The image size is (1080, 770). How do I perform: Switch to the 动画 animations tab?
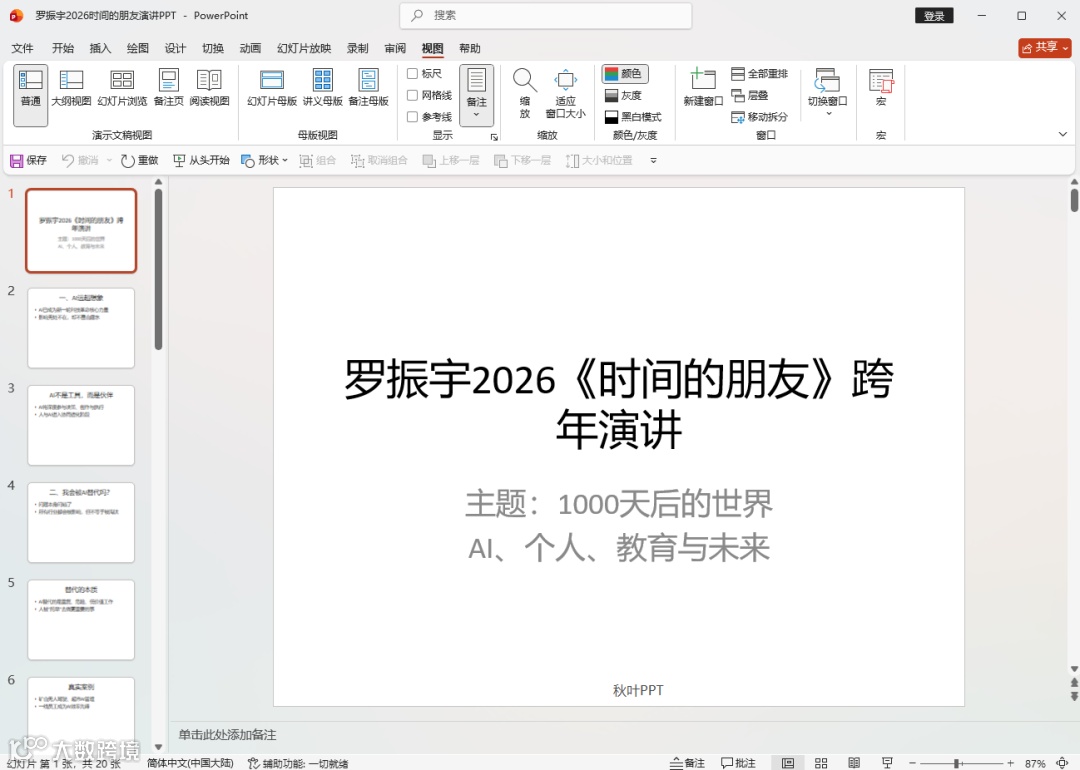(x=250, y=48)
